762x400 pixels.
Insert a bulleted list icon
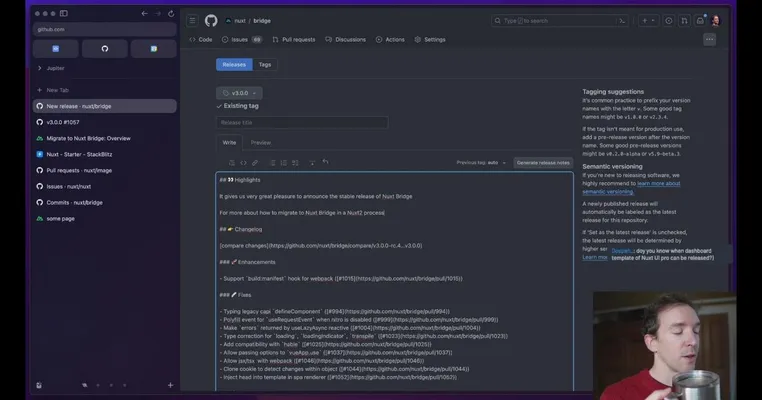tap(272, 163)
